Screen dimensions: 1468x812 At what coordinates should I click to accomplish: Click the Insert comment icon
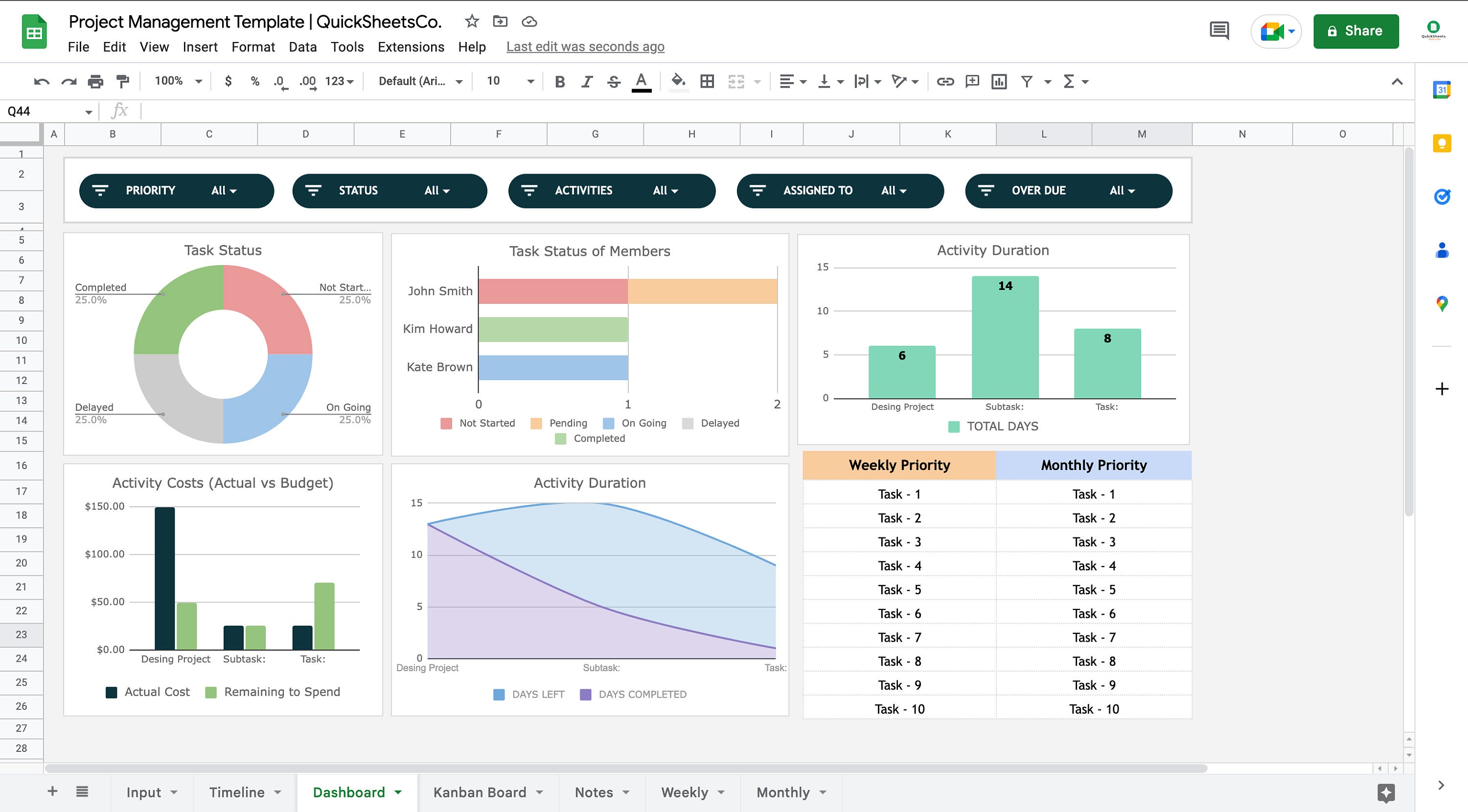tap(972, 82)
